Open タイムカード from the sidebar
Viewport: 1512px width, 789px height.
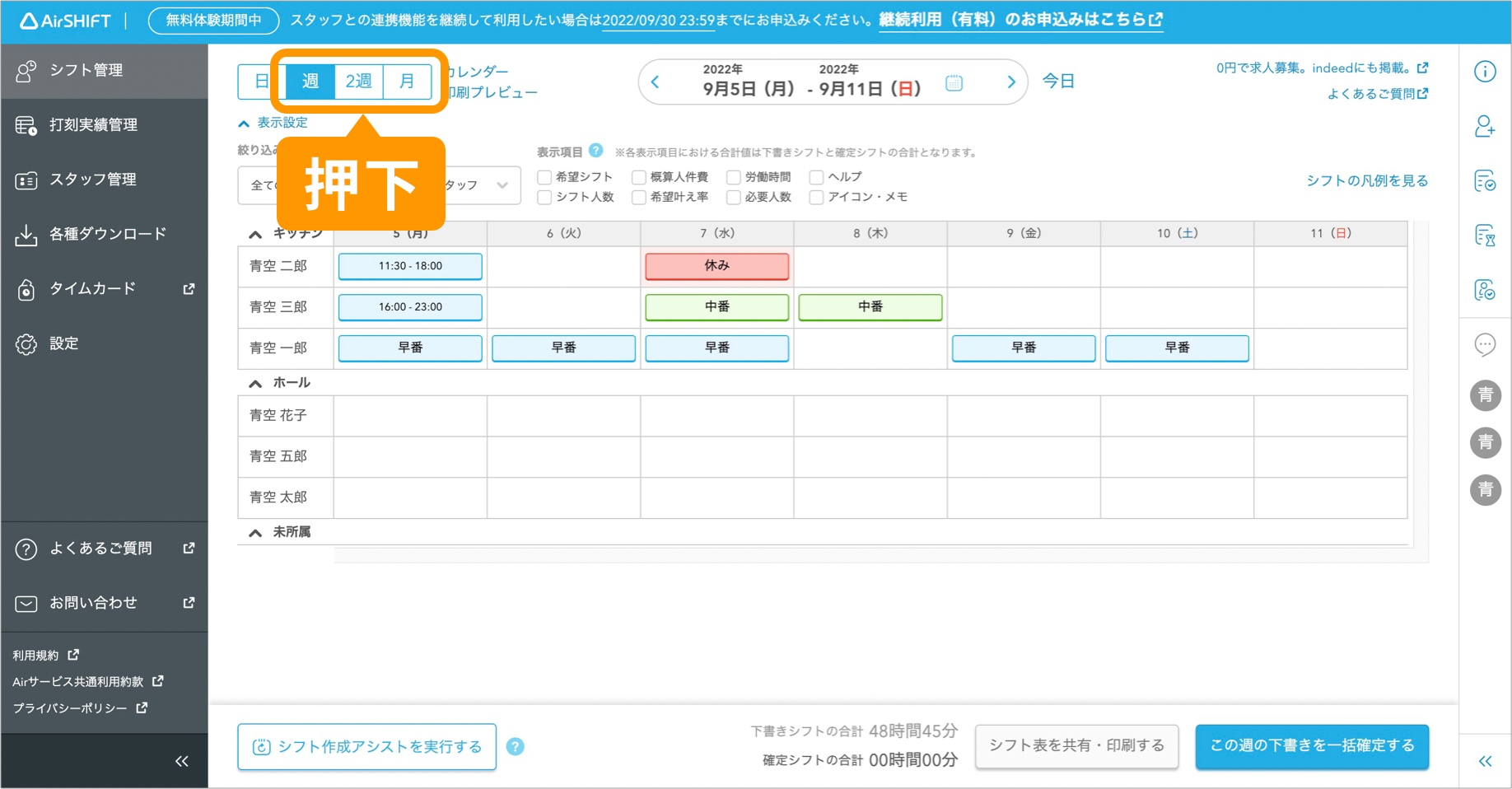pyautogui.click(x=91, y=288)
